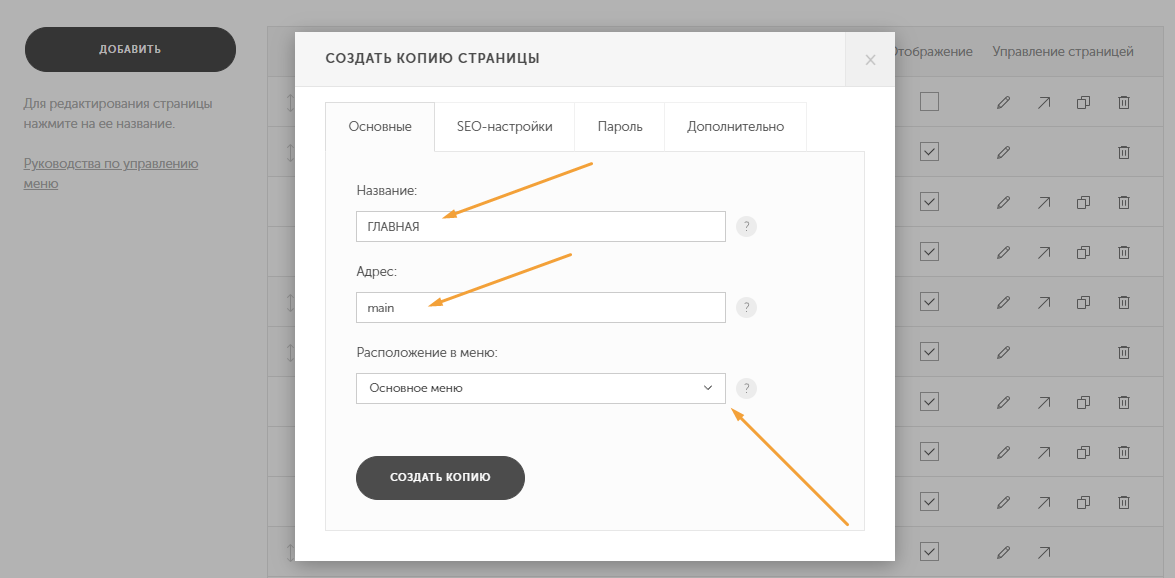This screenshot has width=1175, height=578.
Task: Click help icon next to Название field
Action: click(x=746, y=226)
